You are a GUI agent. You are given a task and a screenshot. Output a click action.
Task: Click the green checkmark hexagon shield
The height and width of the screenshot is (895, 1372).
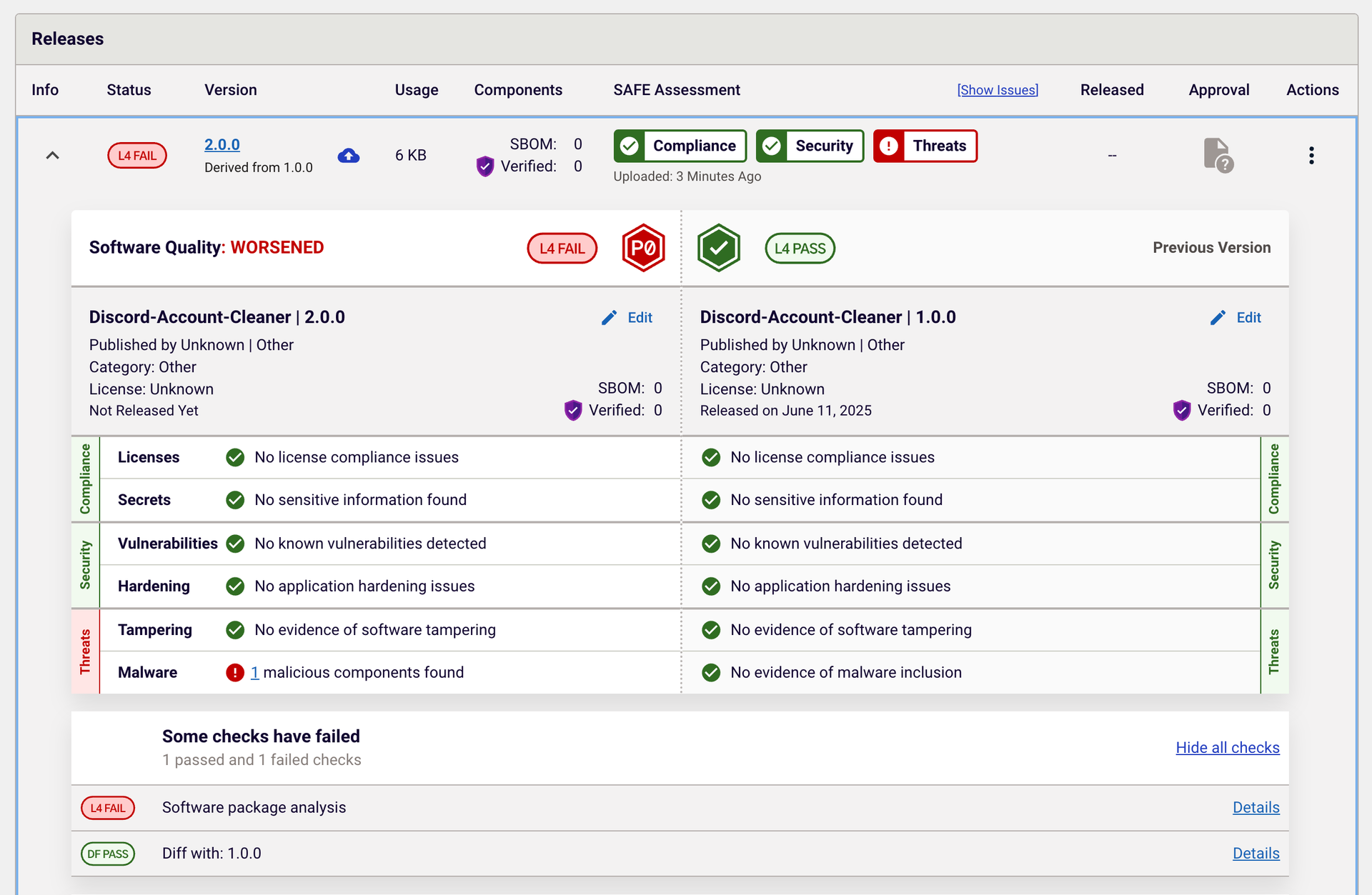[718, 248]
